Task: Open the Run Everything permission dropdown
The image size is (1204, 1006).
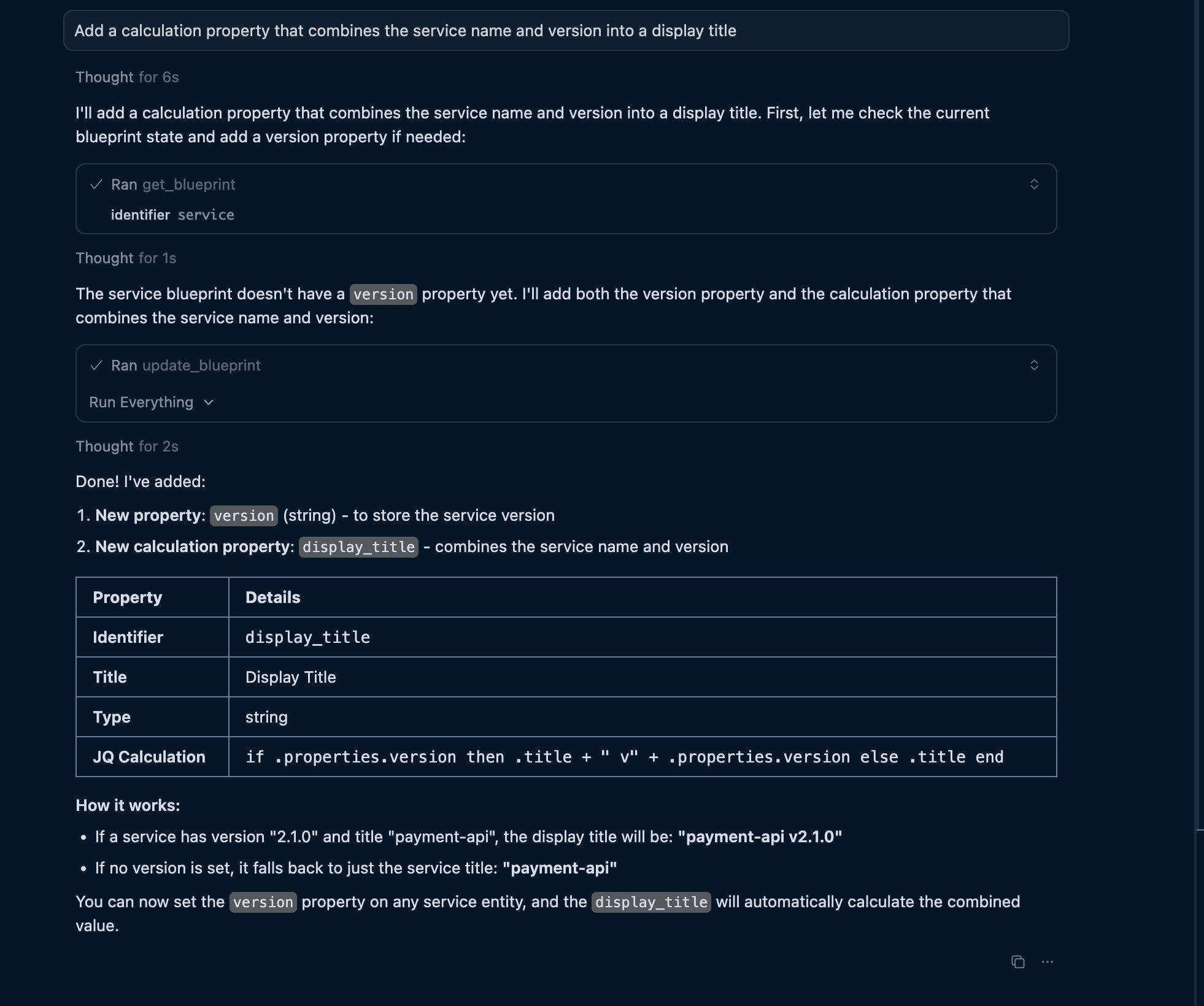Action: tap(151, 402)
